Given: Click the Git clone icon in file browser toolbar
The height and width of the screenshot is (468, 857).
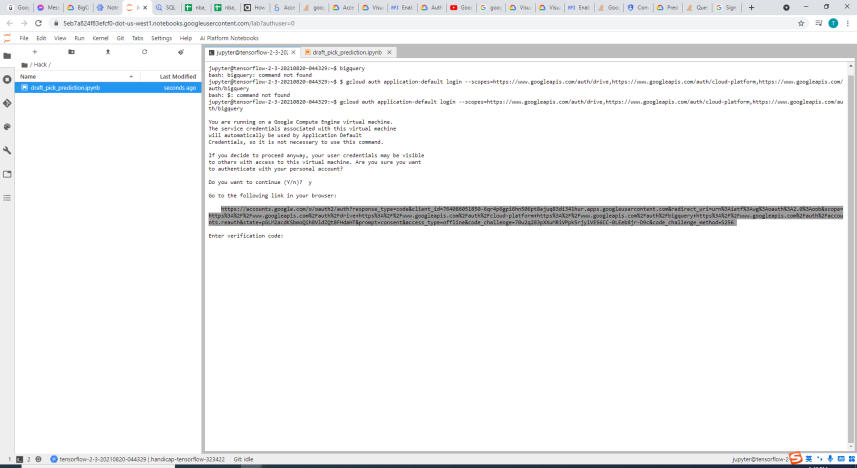Looking at the screenshot, I should pos(181,52).
